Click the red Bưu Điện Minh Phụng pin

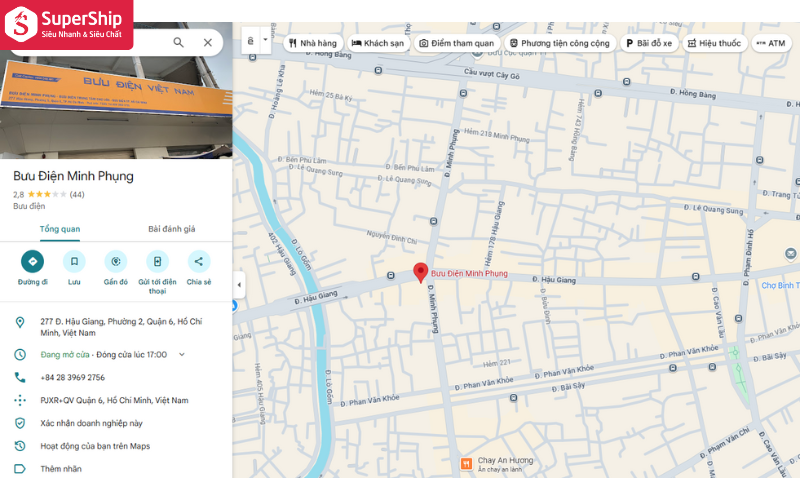(x=420, y=272)
